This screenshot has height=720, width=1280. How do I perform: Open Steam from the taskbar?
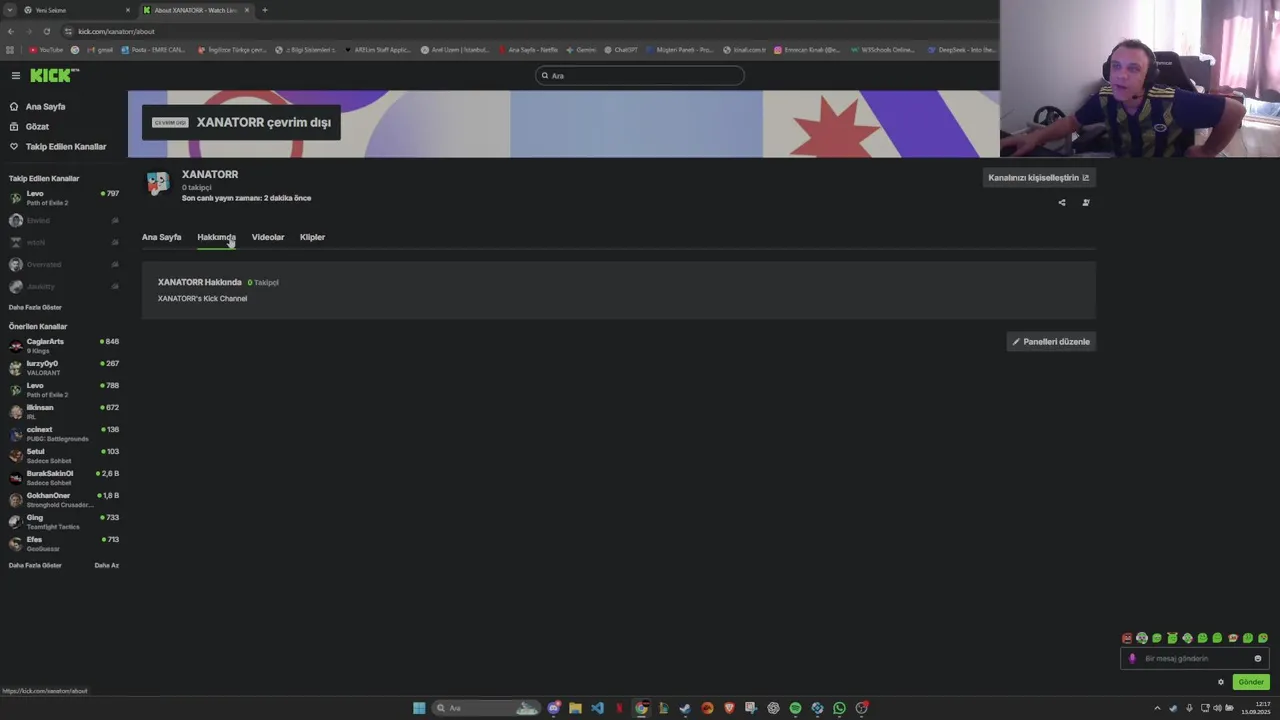[685, 708]
